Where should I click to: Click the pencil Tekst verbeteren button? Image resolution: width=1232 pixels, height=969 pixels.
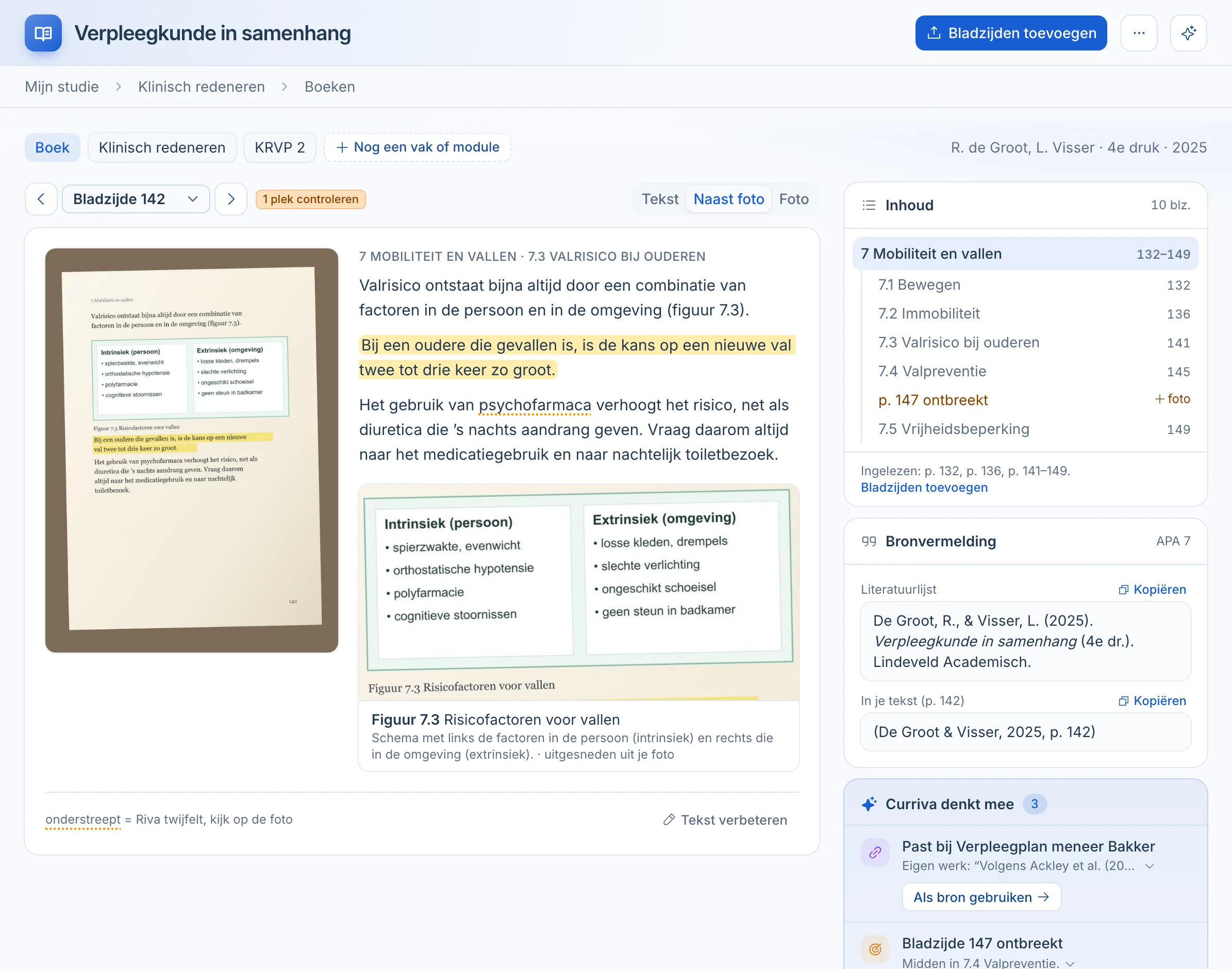[x=725, y=820]
